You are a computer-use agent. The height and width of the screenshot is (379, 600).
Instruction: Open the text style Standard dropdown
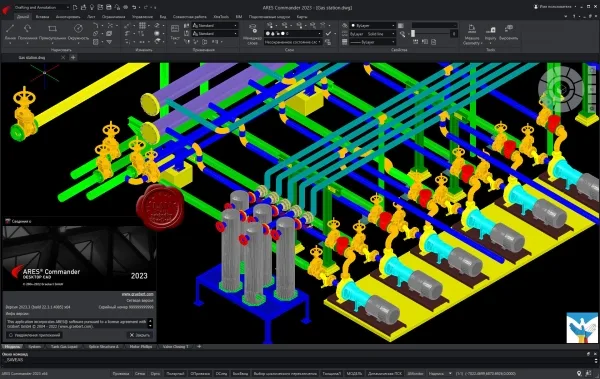pos(215,26)
